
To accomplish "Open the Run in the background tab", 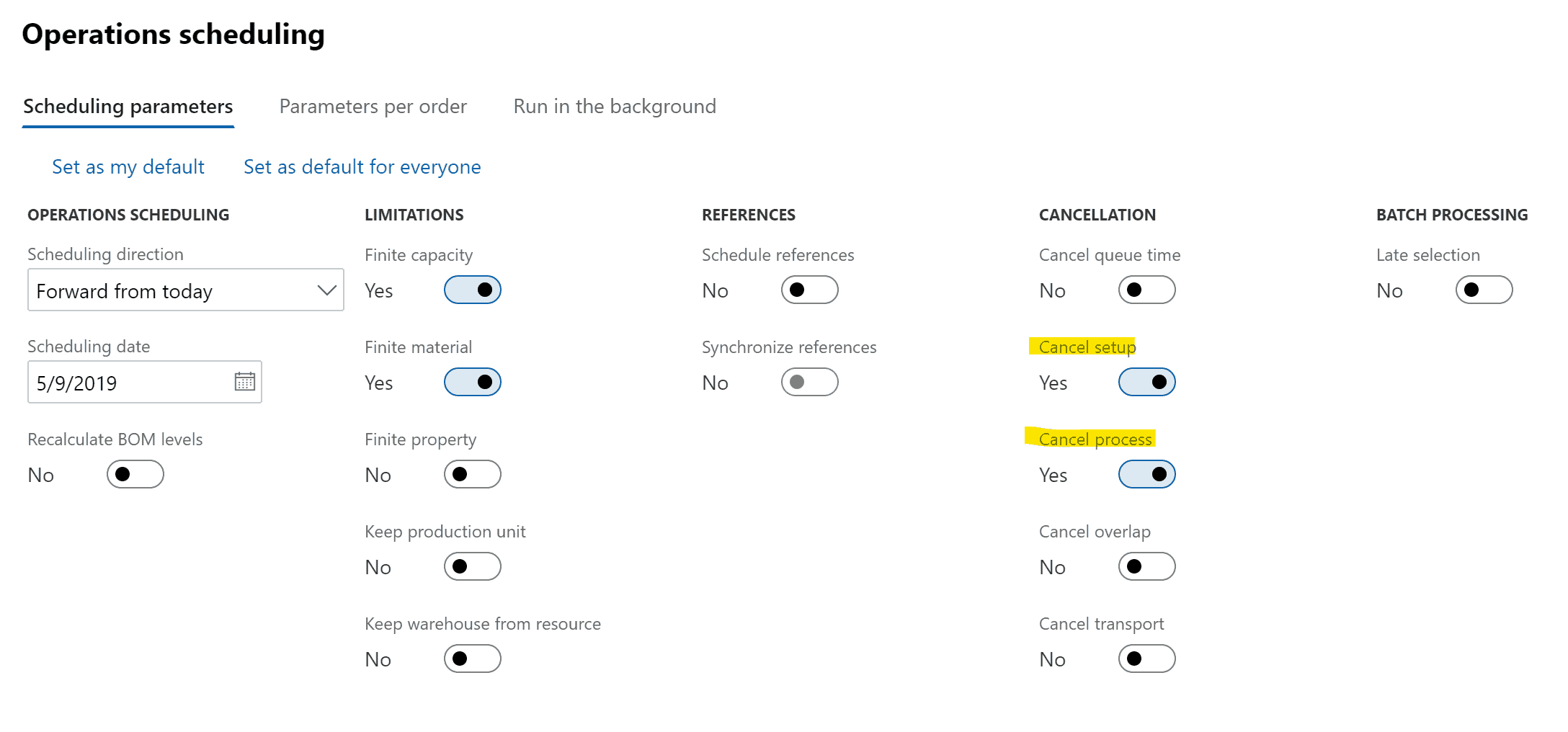I will [x=615, y=107].
